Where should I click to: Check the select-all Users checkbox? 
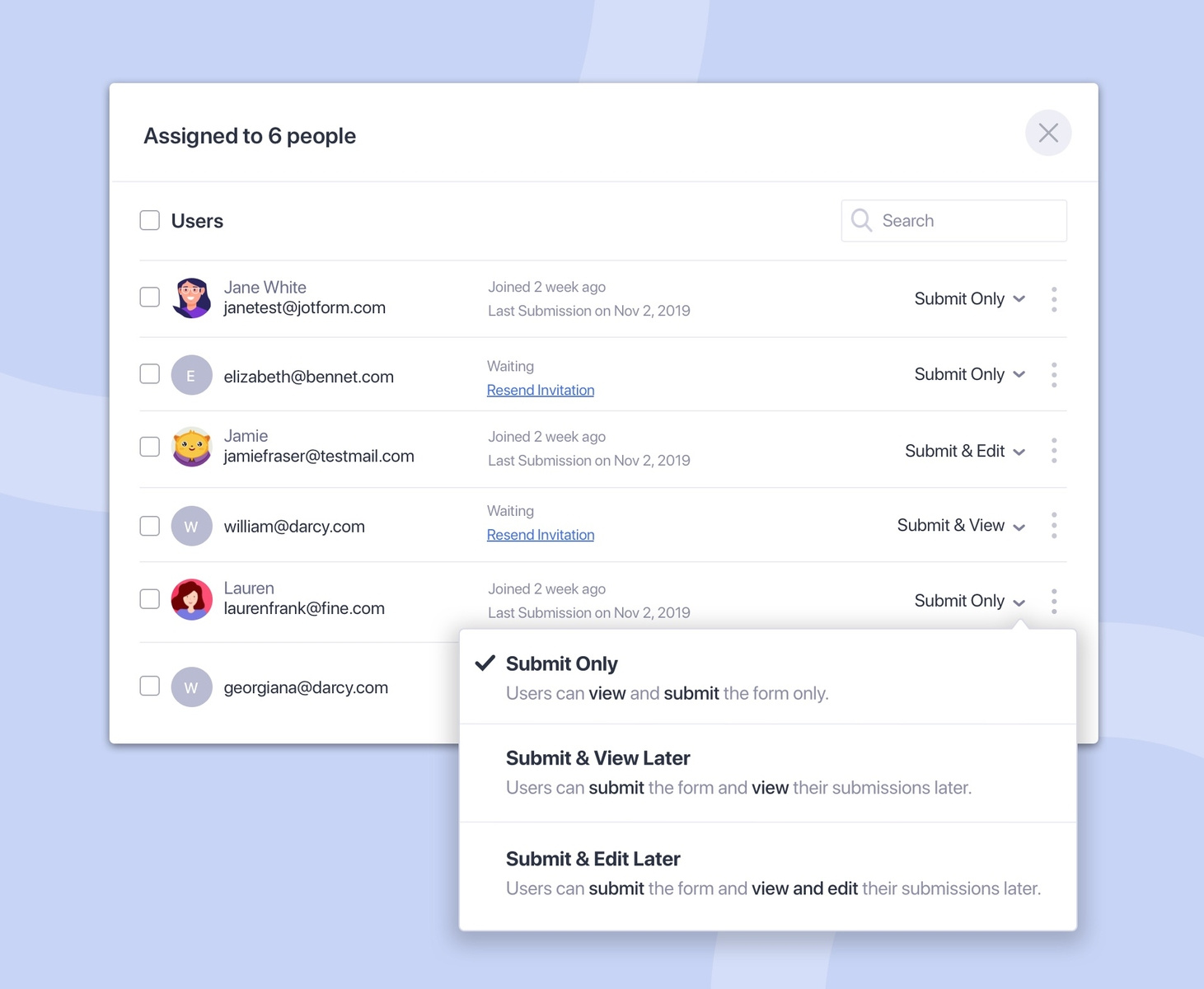(149, 220)
